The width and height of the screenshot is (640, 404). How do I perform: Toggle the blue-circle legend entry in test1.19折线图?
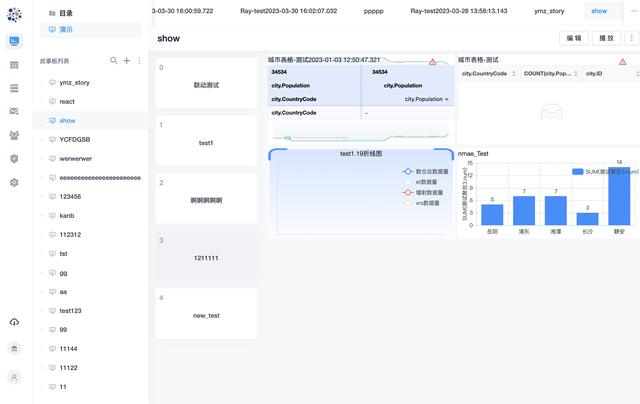[425, 171]
